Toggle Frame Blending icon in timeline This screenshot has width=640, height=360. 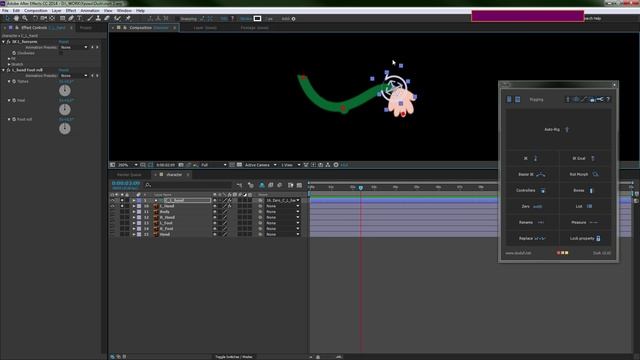271,185
